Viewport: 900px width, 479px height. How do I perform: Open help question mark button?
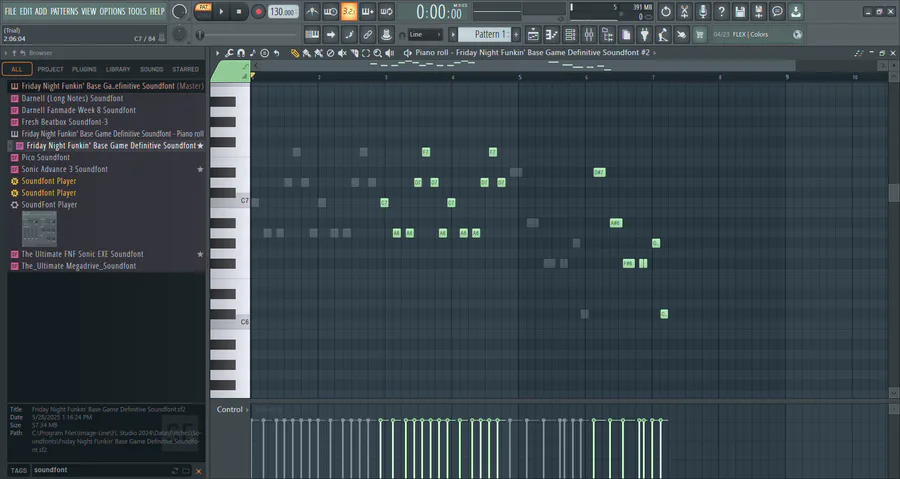(x=721, y=11)
